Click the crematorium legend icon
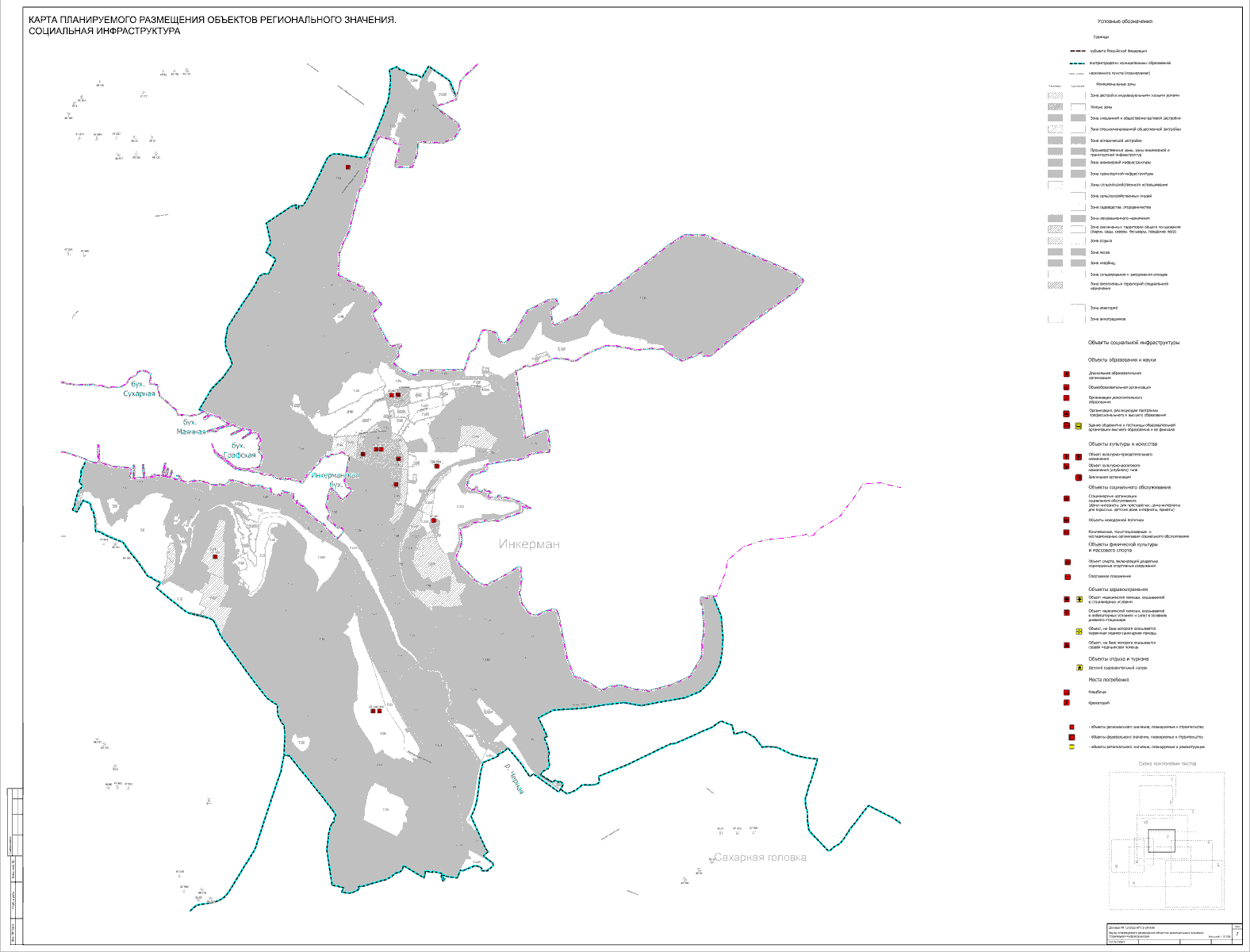Screen dimensions: 1250x952 (1066, 703)
